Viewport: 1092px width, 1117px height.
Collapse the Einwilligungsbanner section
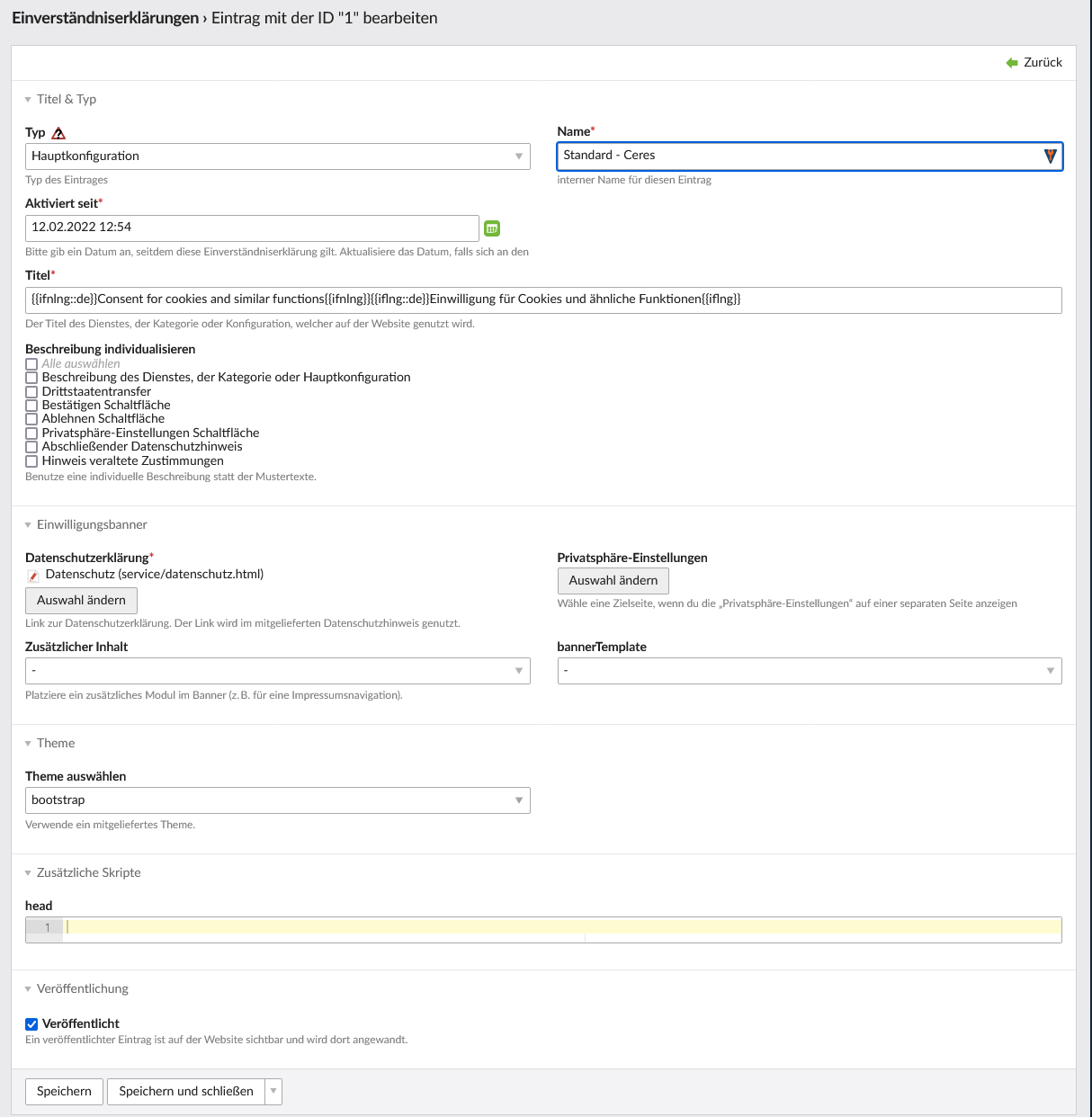28,525
